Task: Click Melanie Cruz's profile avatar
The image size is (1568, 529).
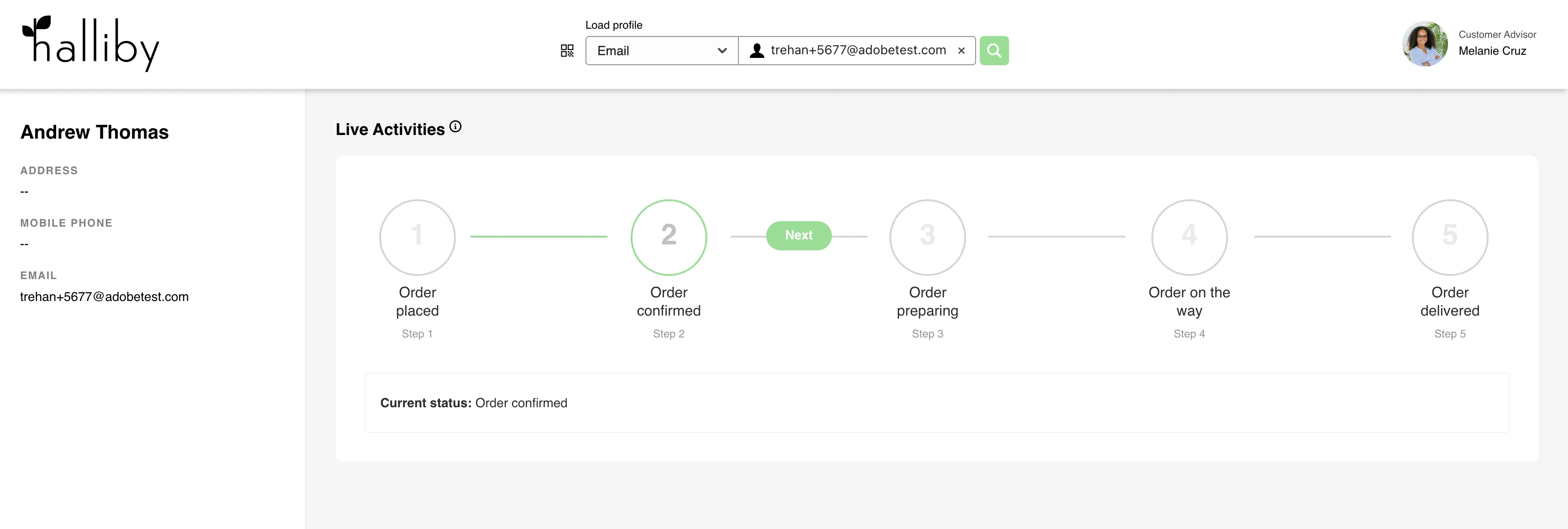Action: point(1425,44)
